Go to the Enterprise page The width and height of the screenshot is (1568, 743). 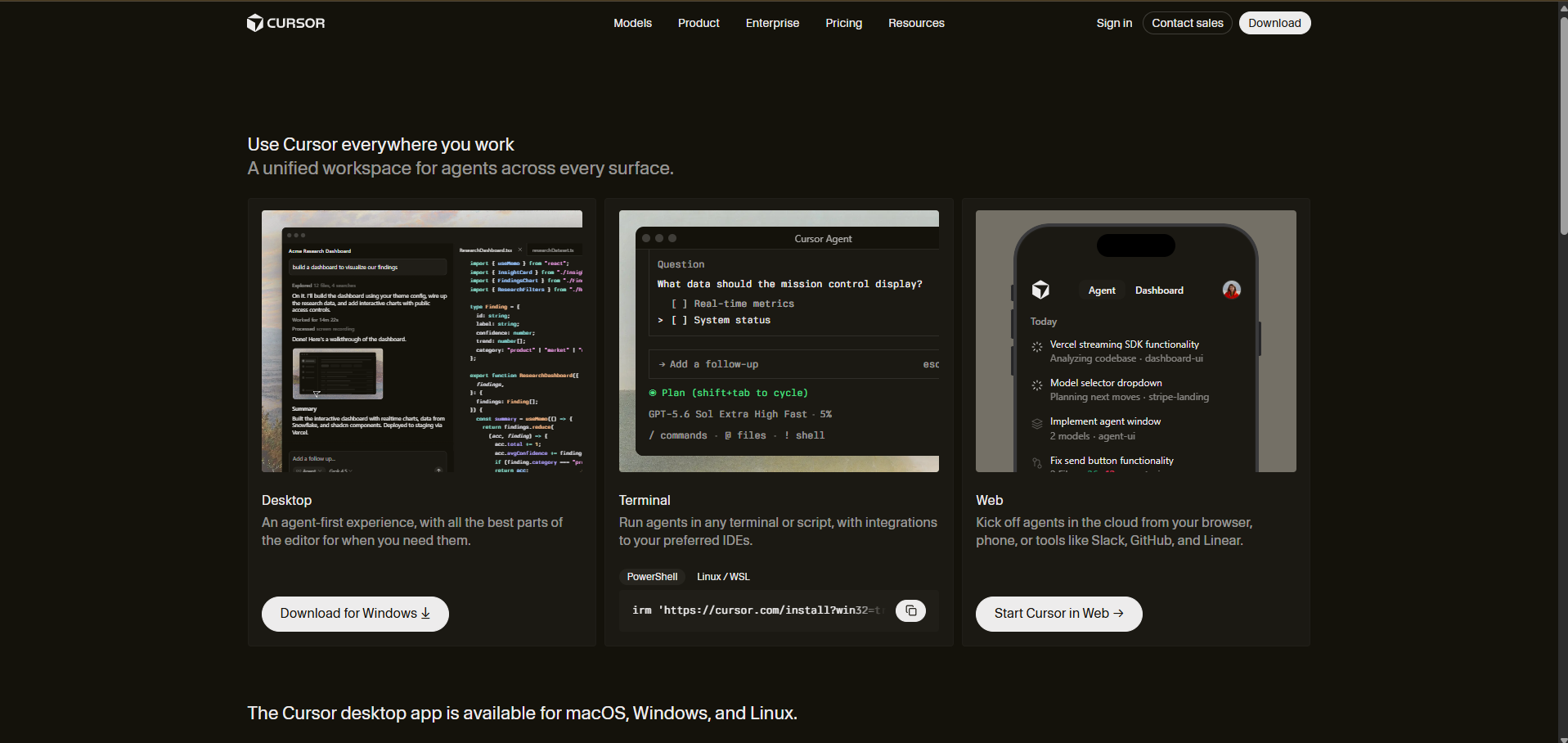(x=772, y=23)
